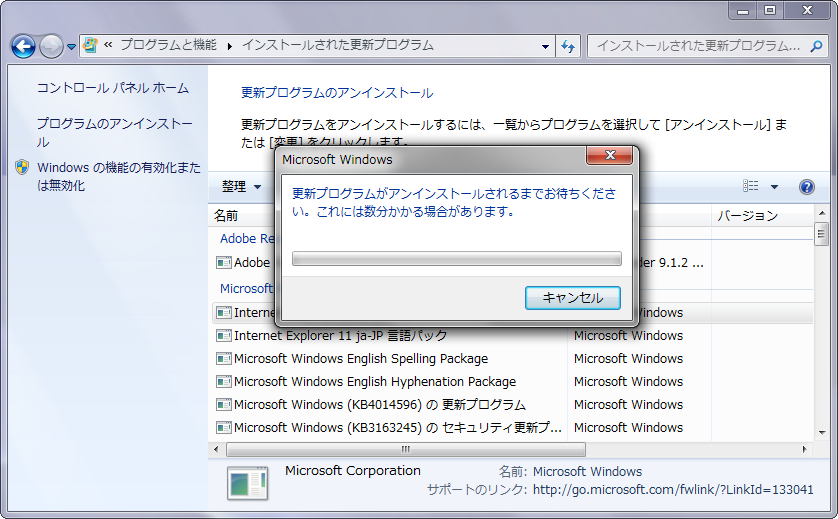The height and width of the screenshot is (519, 838).
Task: Click the uninstall progress bar
Action: click(x=456, y=259)
